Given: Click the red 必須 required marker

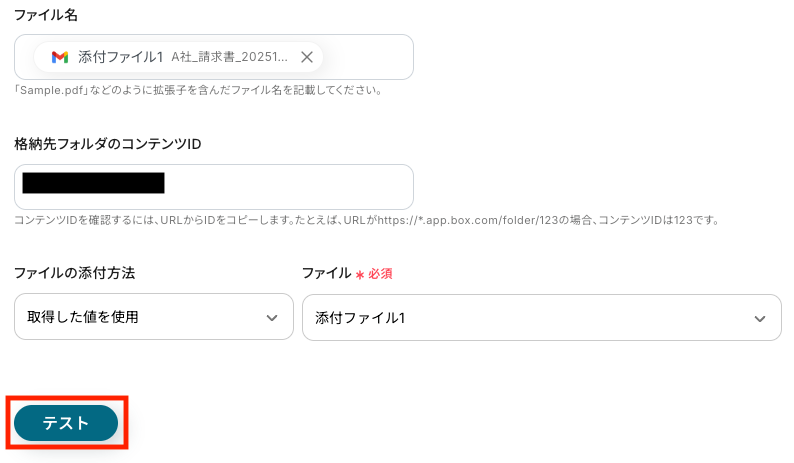Looking at the screenshot, I should pos(380,274).
